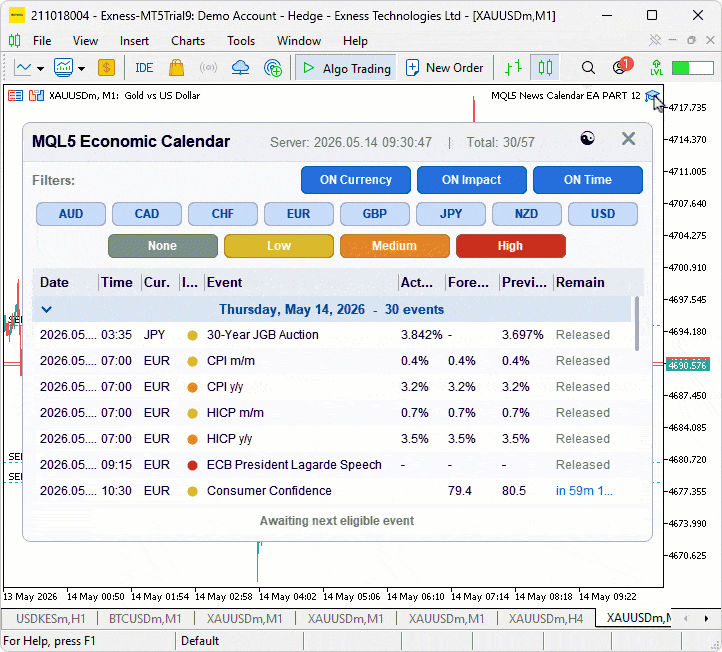
Task: Open the Charts menu
Action: pos(188,41)
